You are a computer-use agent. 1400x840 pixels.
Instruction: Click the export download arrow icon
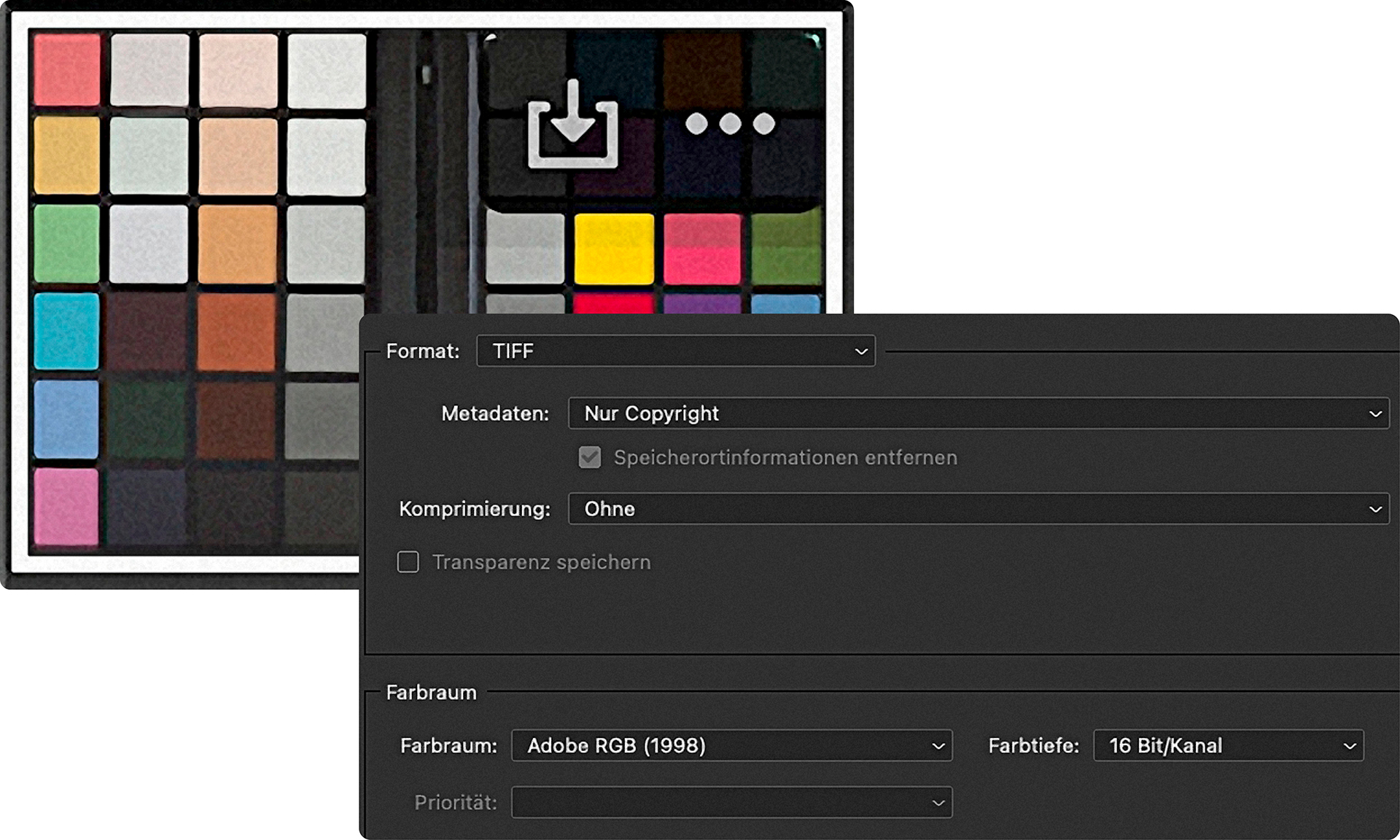click(x=572, y=124)
